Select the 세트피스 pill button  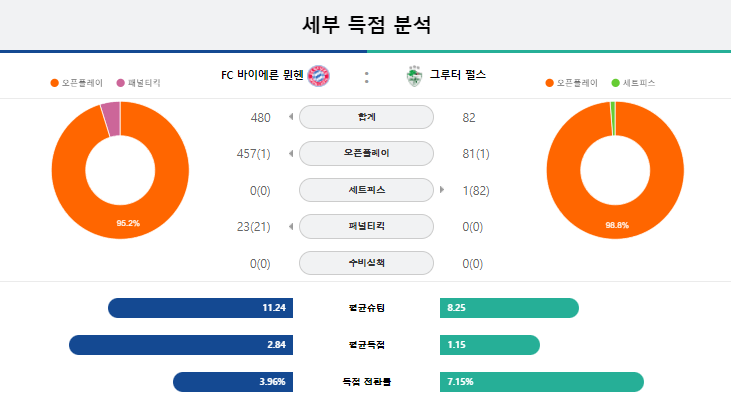pos(366,190)
